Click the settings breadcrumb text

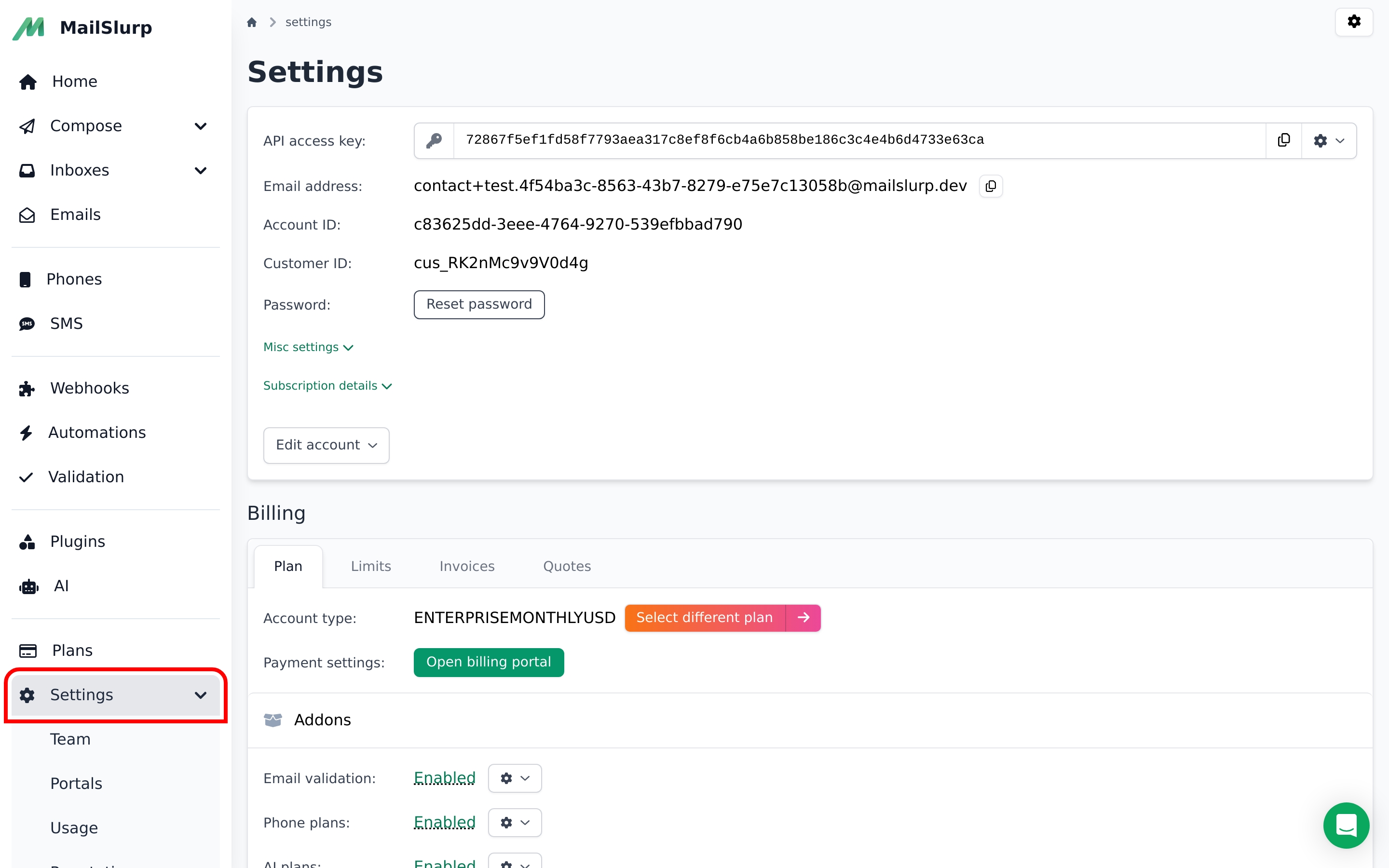[x=308, y=22]
